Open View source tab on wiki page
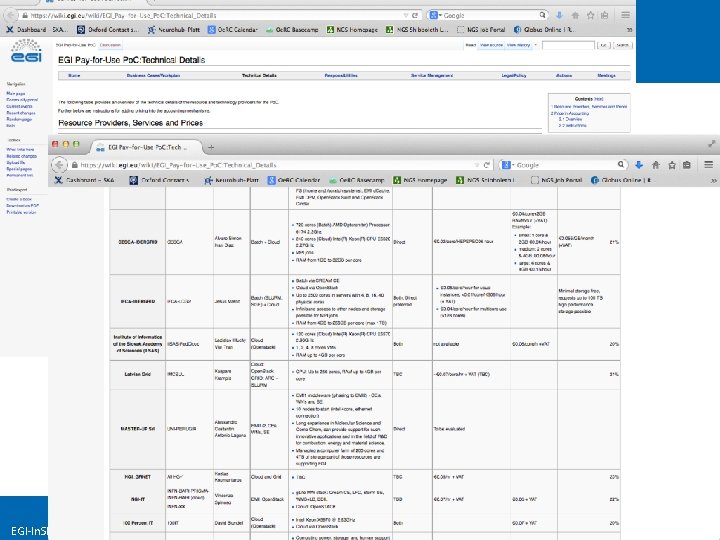The width and height of the screenshot is (720, 540). pyautogui.click(x=491, y=45)
